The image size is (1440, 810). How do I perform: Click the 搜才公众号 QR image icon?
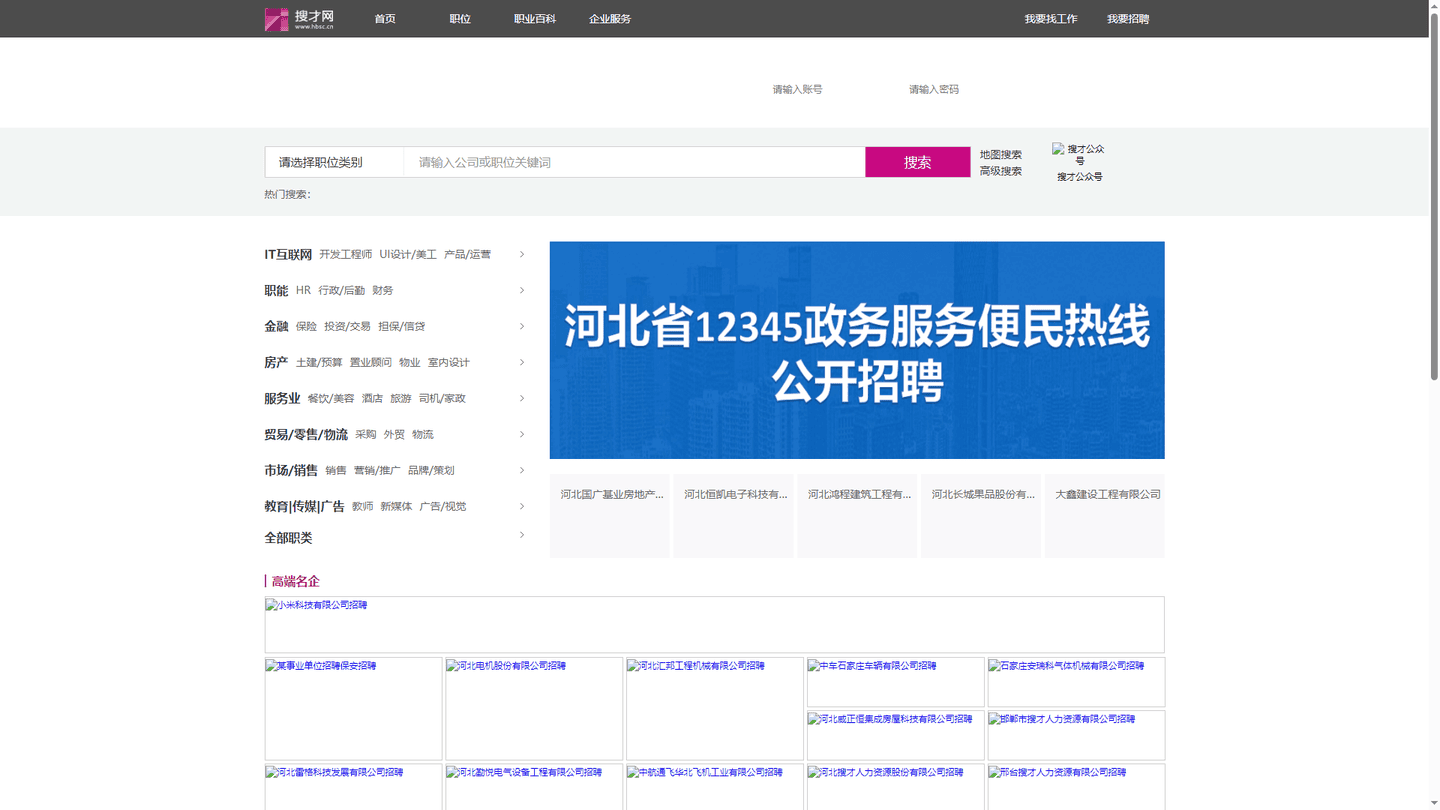click(1079, 154)
